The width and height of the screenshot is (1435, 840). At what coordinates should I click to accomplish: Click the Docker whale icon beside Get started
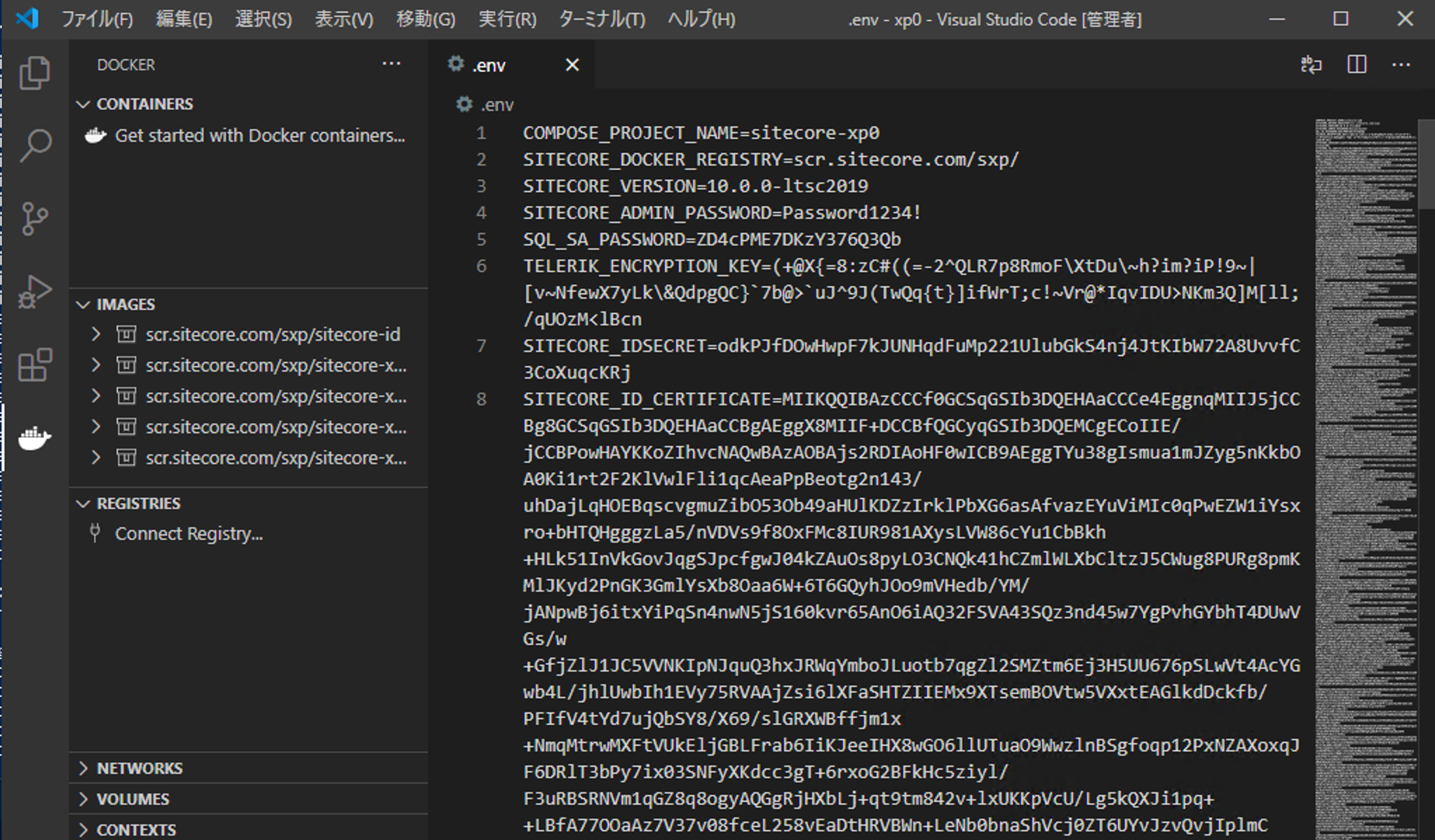click(x=95, y=135)
